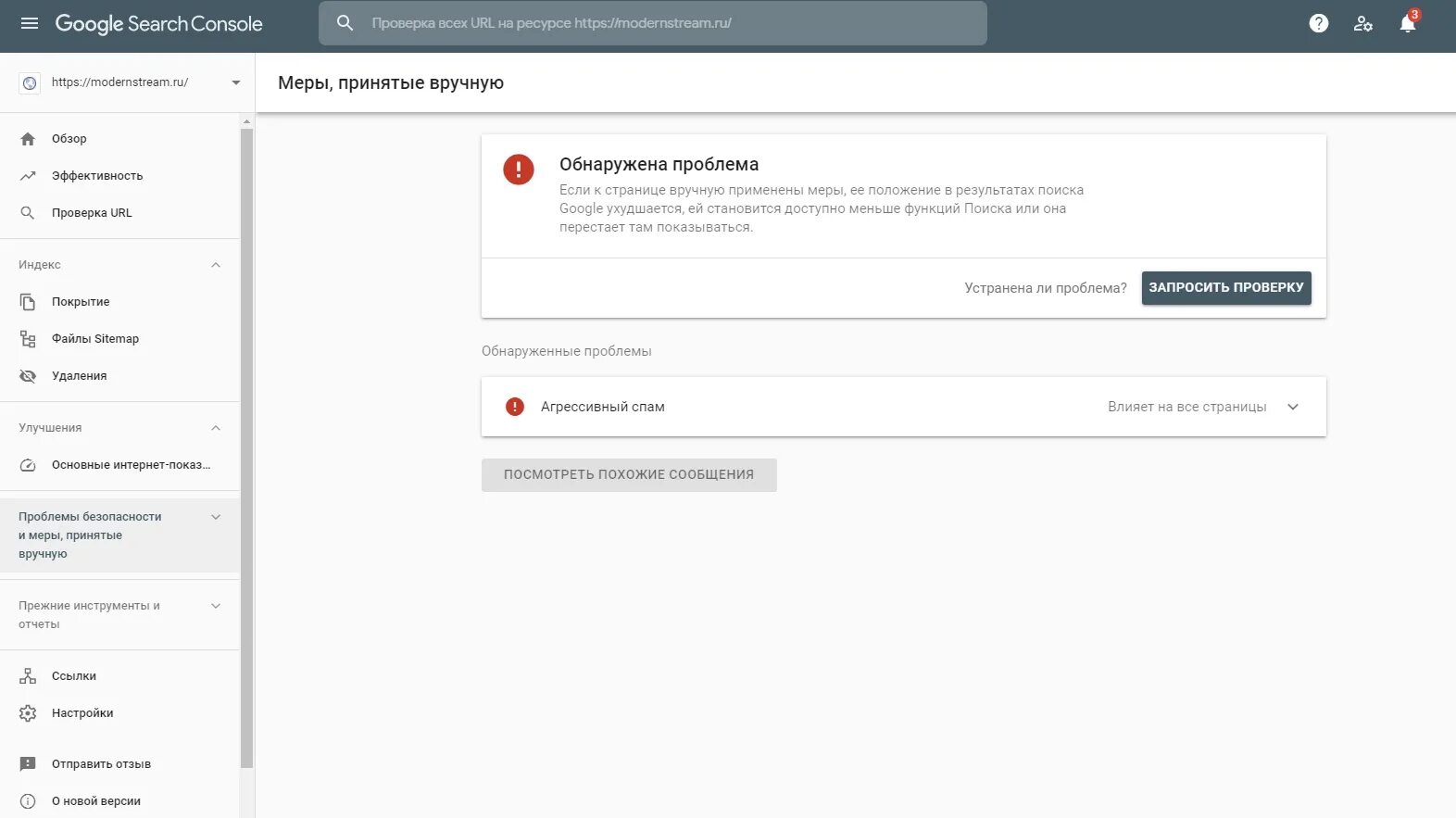Open Эффективность report
Viewport: 1456px width, 818px height.
120,176
